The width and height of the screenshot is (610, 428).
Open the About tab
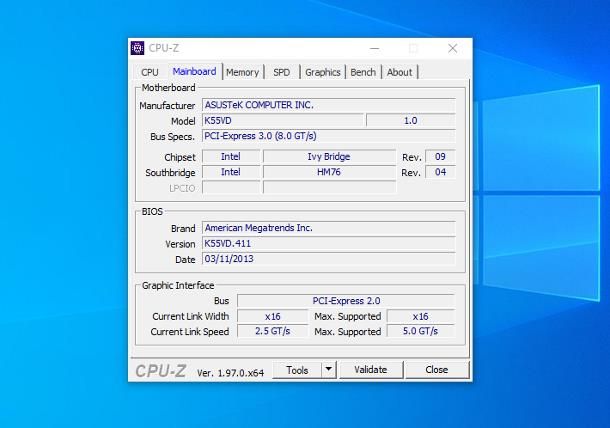click(x=400, y=72)
